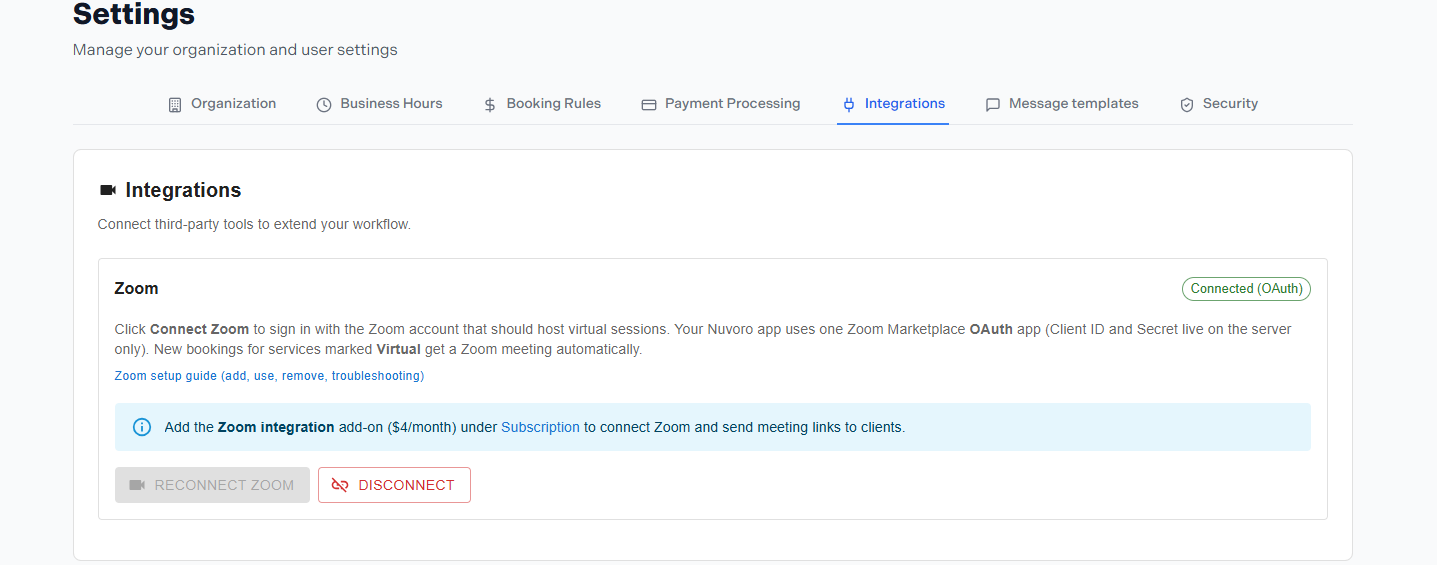The width and height of the screenshot is (1437, 565).
Task: Switch to the Security tab
Action: [1219, 104]
